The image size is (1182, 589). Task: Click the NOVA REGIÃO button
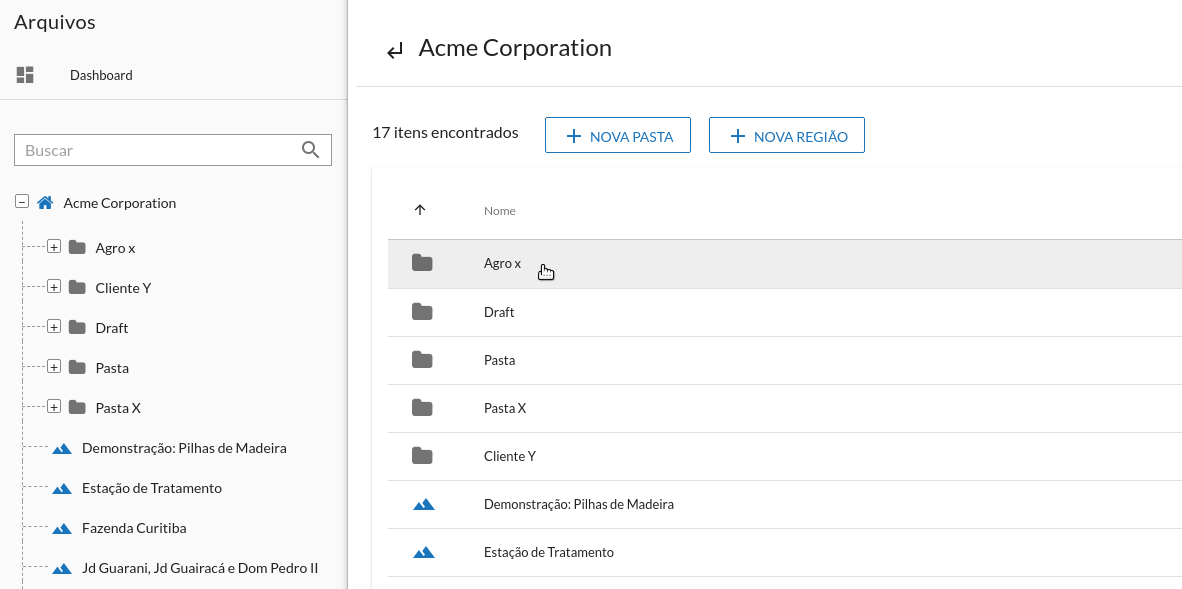tap(787, 135)
